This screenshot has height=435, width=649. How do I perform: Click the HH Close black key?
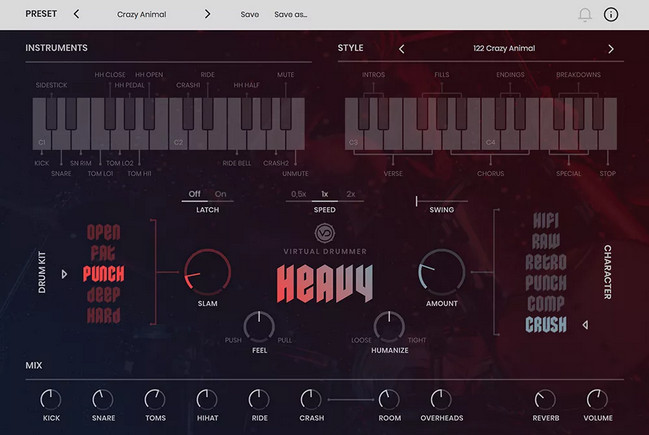pyautogui.click(x=110, y=113)
